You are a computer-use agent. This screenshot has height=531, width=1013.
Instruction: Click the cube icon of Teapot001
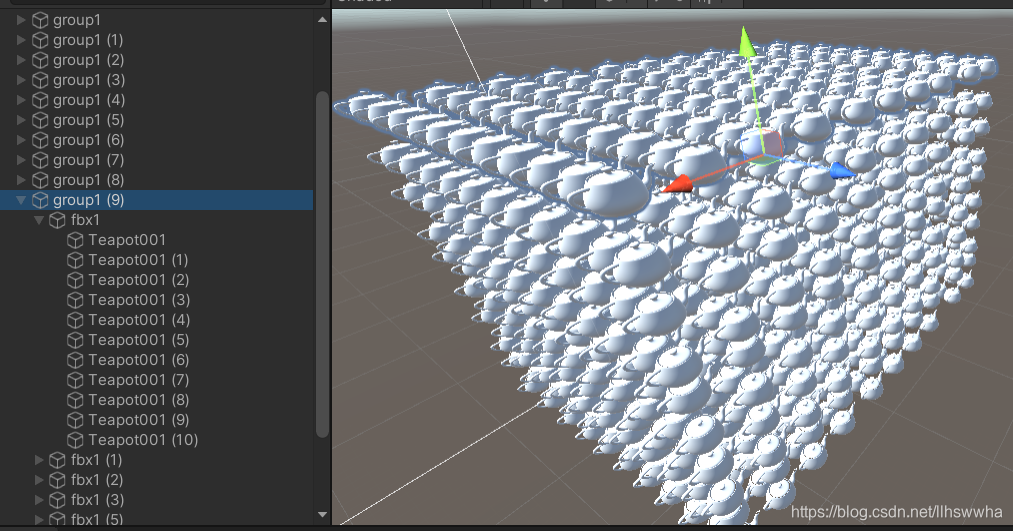75,240
